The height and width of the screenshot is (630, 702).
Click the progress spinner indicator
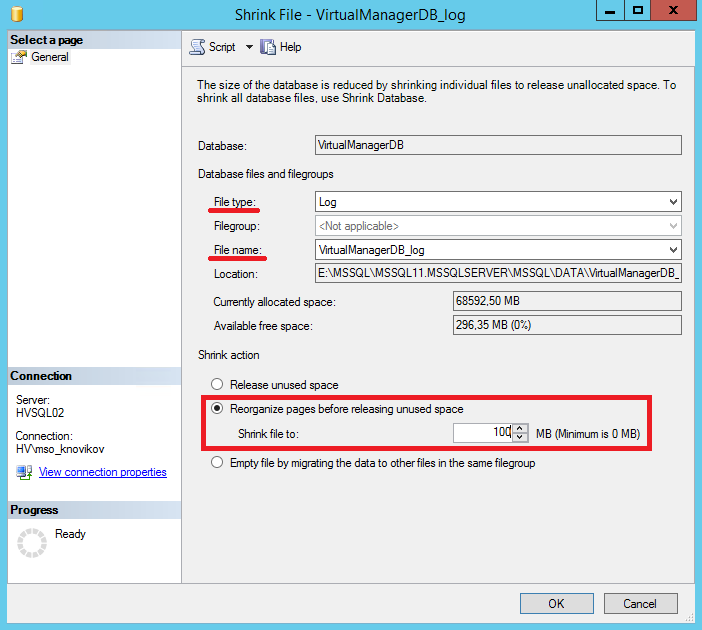tap(32, 543)
